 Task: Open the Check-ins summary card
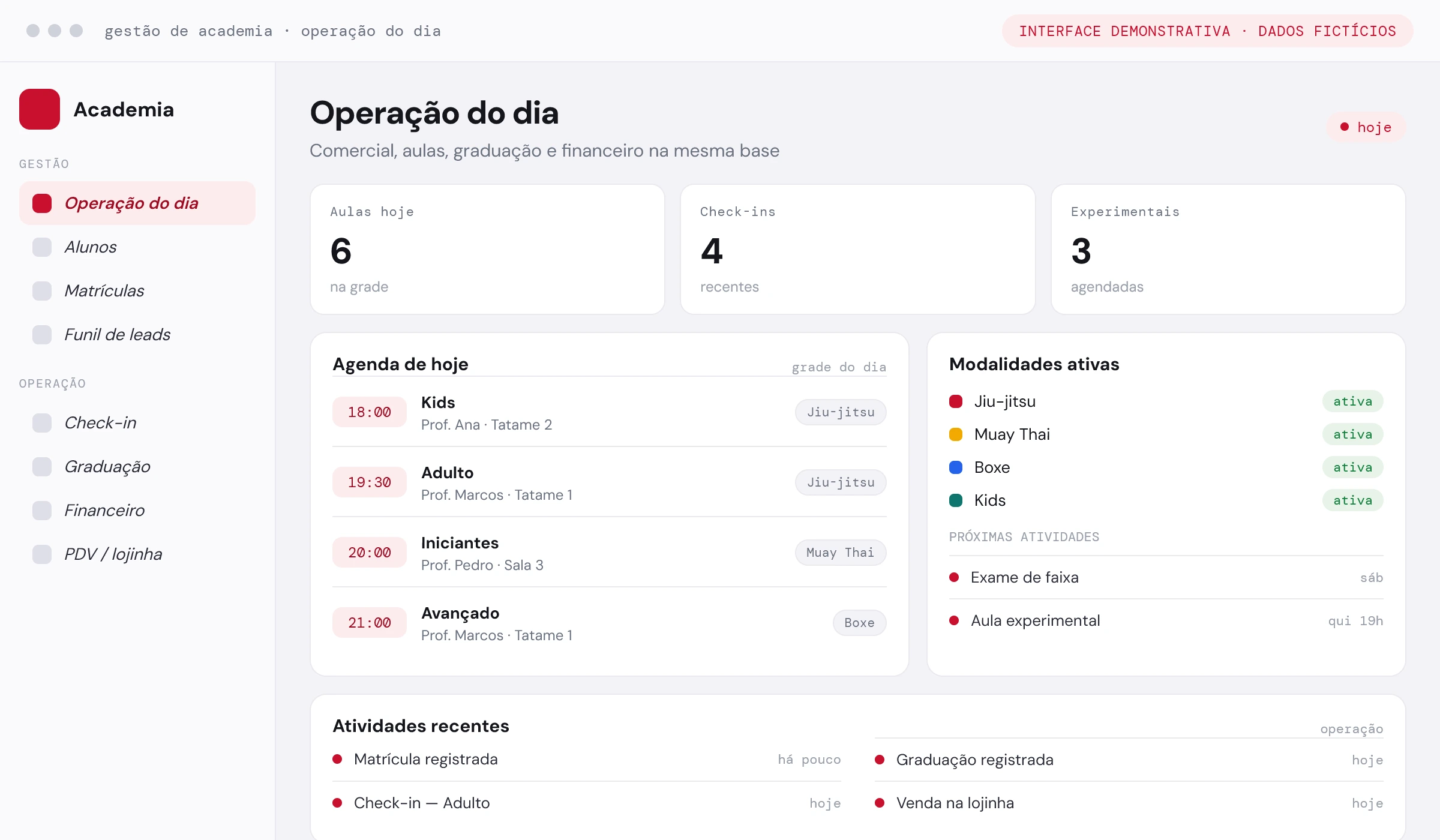pyautogui.click(x=858, y=249)
